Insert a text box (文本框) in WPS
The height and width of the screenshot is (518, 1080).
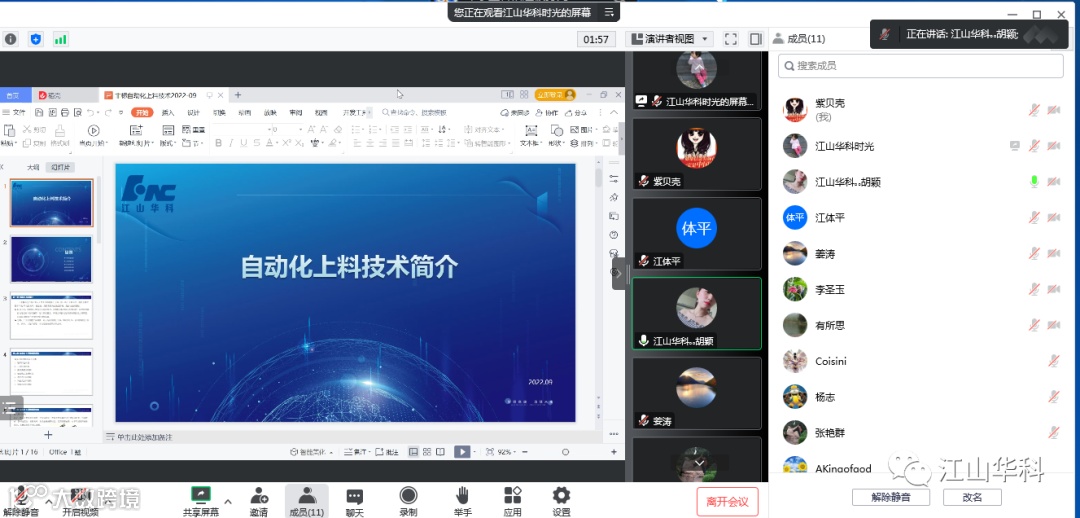click(530, 135)
